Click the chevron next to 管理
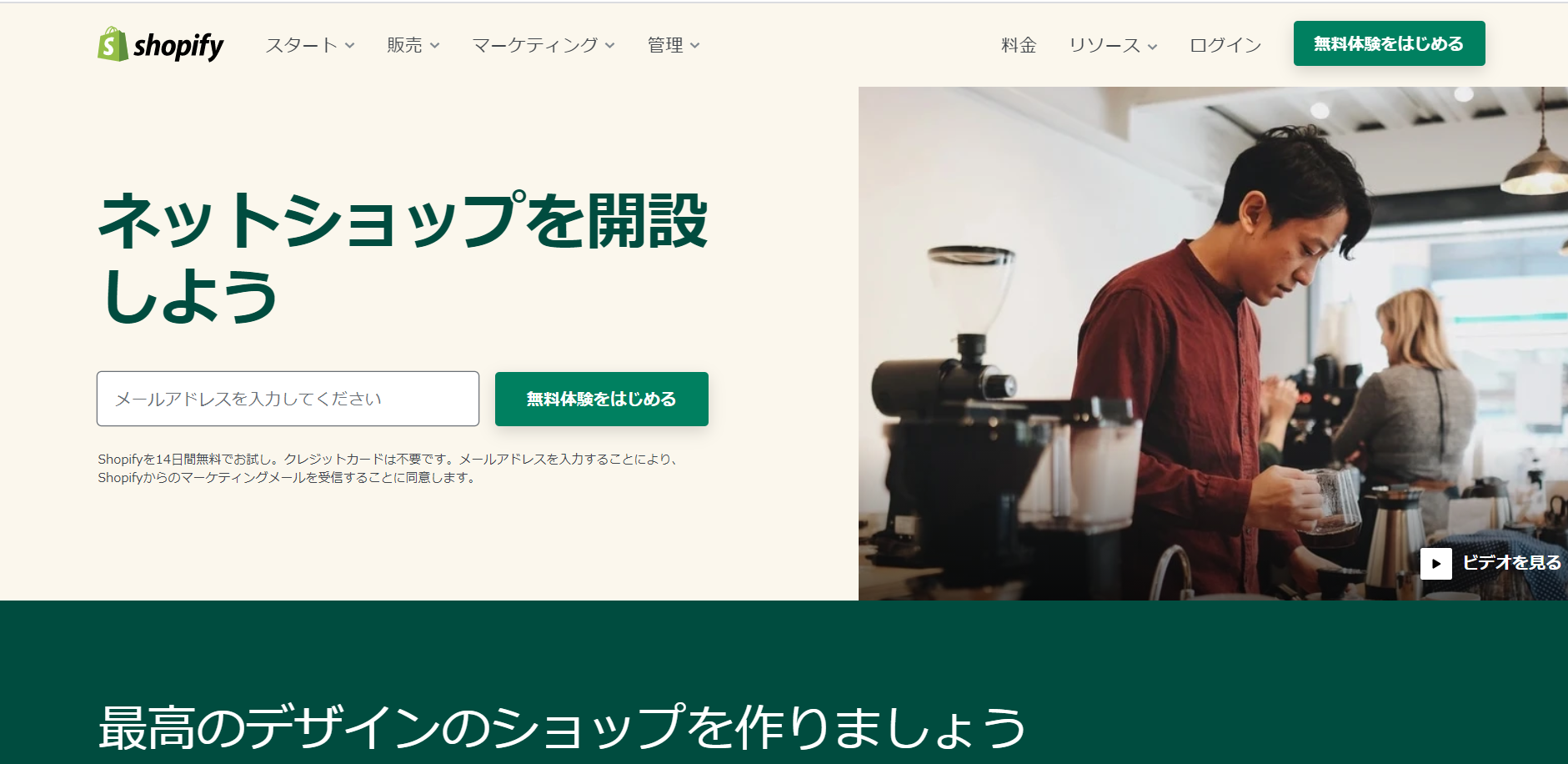This screenshot has width=1568, height=764. click(695, 46)
